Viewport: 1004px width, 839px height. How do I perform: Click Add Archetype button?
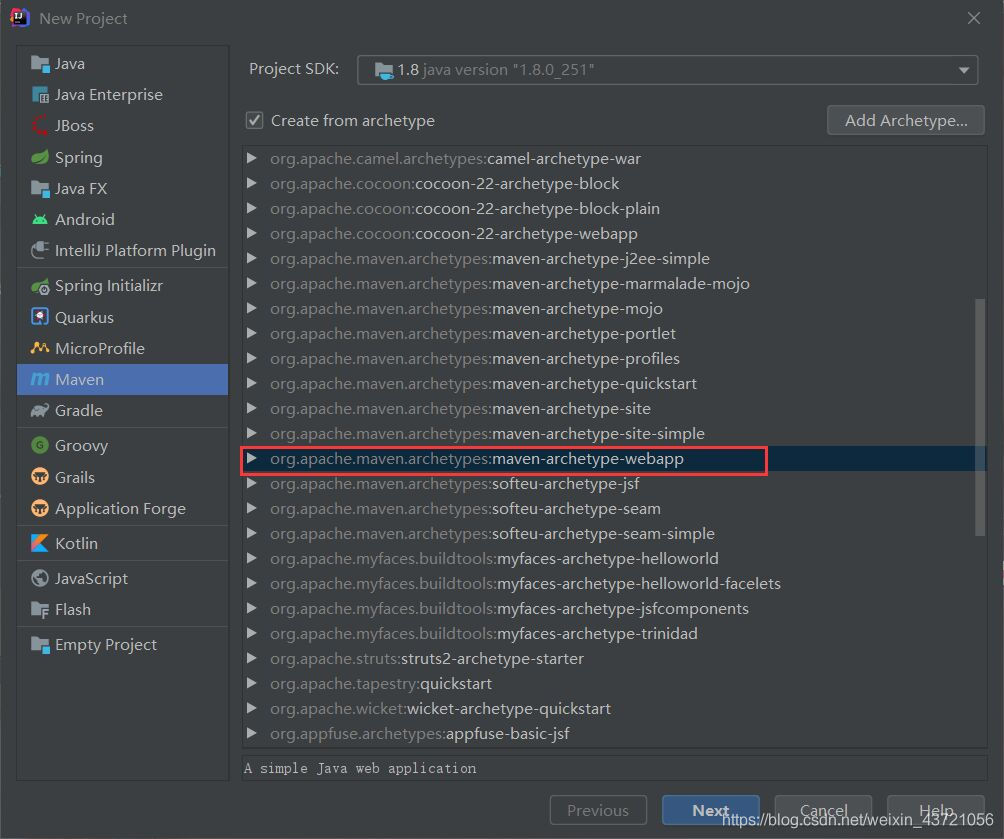click(905, 120)
